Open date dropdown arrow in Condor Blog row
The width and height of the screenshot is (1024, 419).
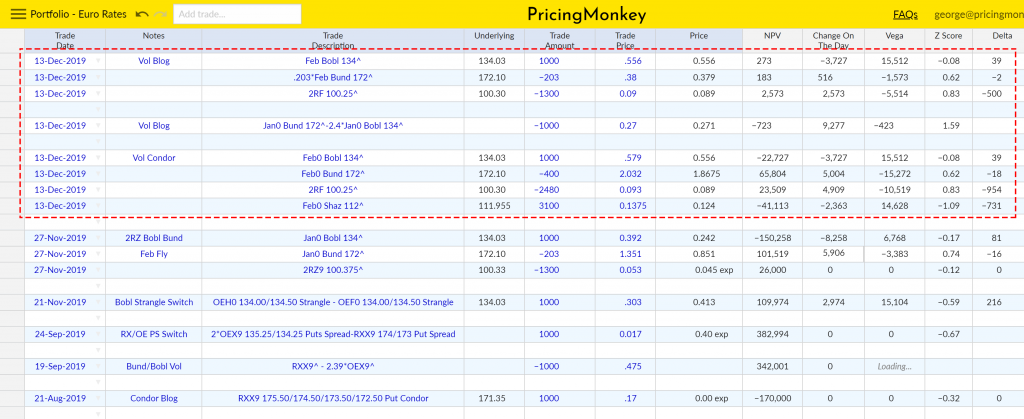point(99,398)
